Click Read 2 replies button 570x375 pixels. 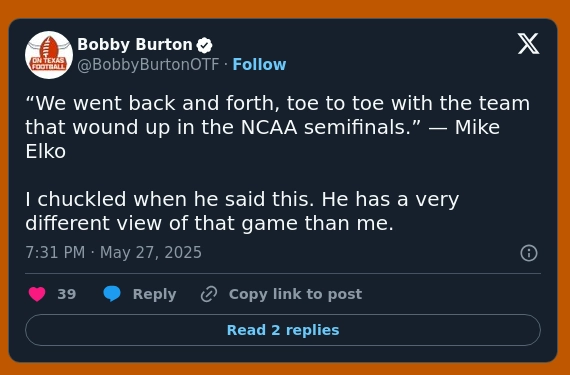[x=283, y=330]
